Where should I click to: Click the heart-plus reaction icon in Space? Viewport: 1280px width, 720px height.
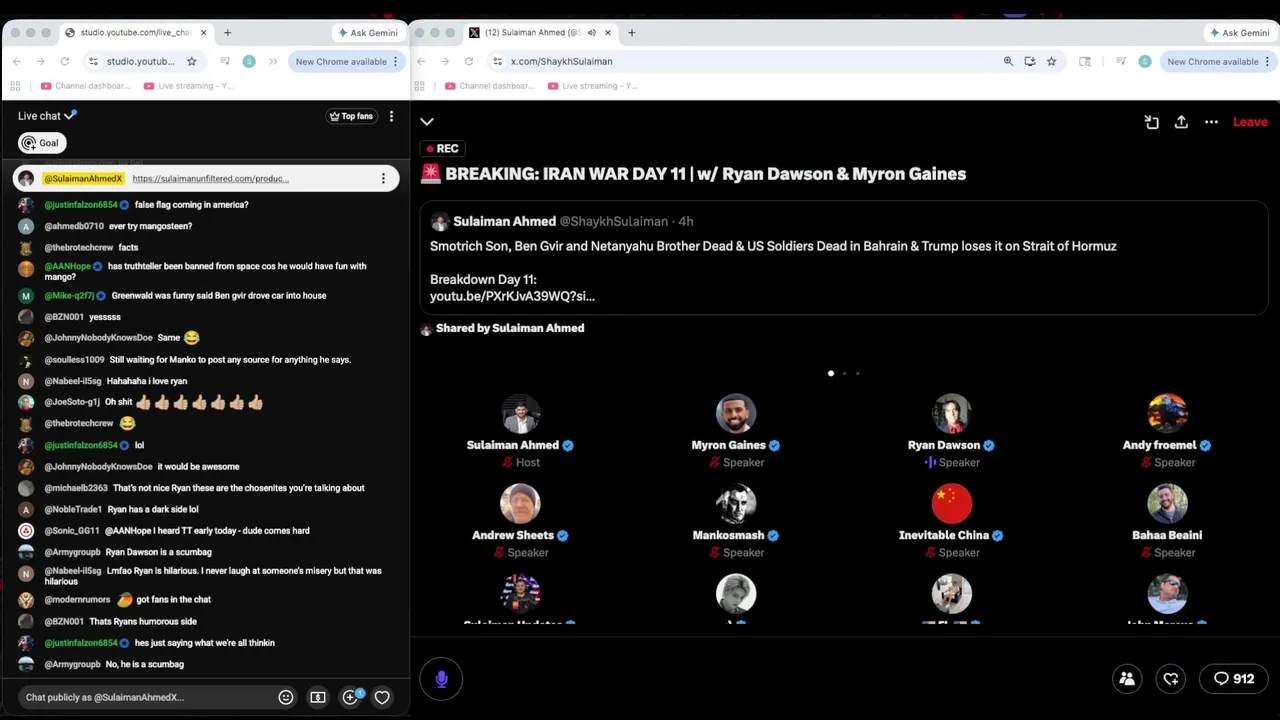tap(1171, 678)
